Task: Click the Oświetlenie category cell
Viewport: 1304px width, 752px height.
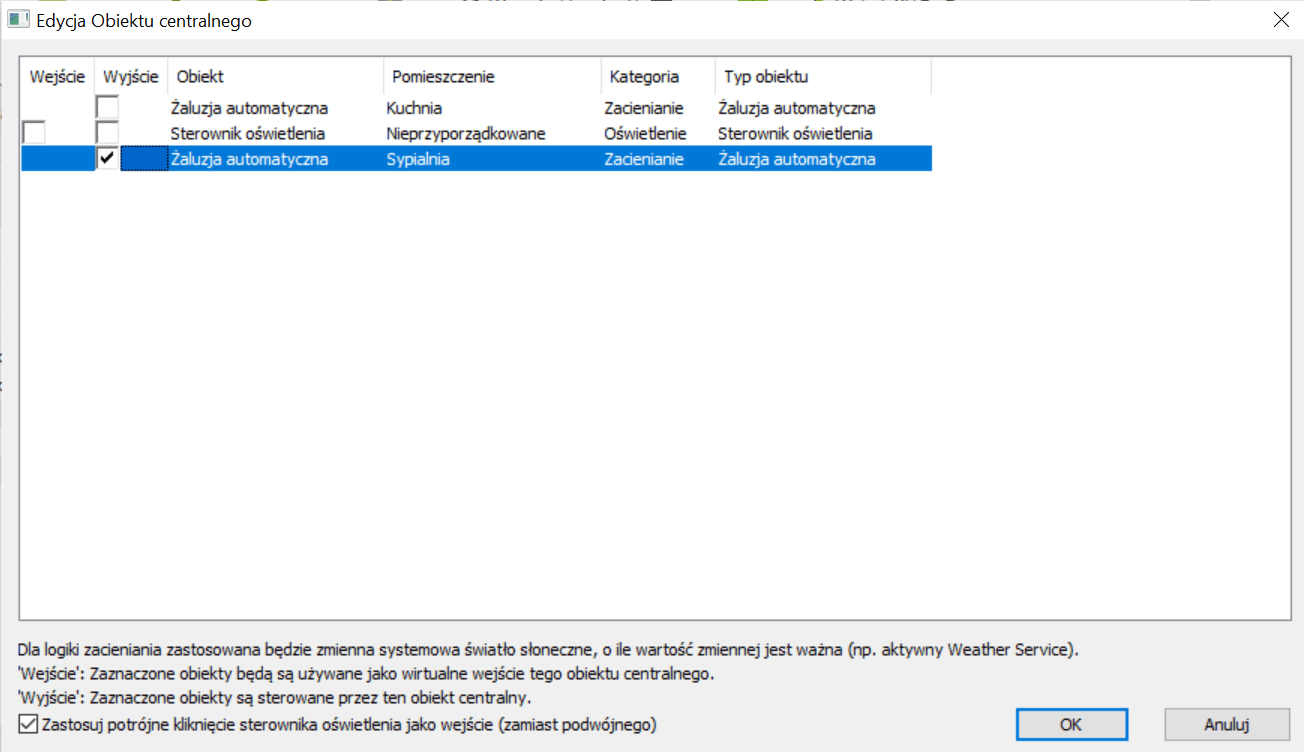Action: [645, 134]
